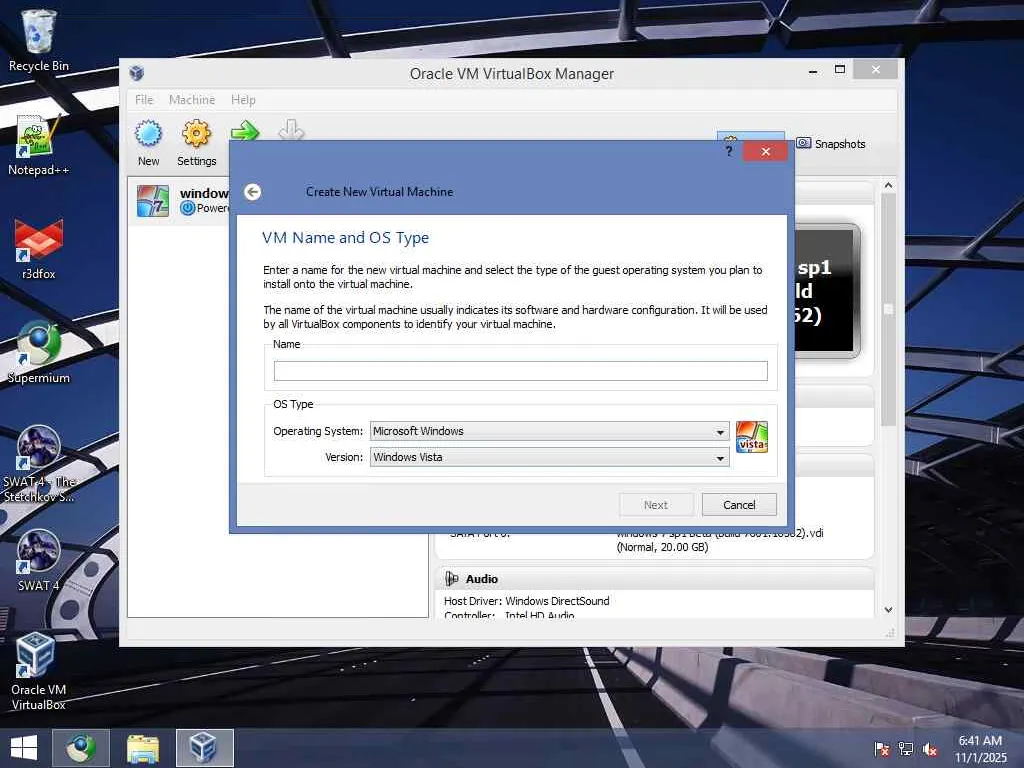Click the Action Center flag tray icon
The height and width of the screenshot is (768, 1024).
click(x=882, y=748)
